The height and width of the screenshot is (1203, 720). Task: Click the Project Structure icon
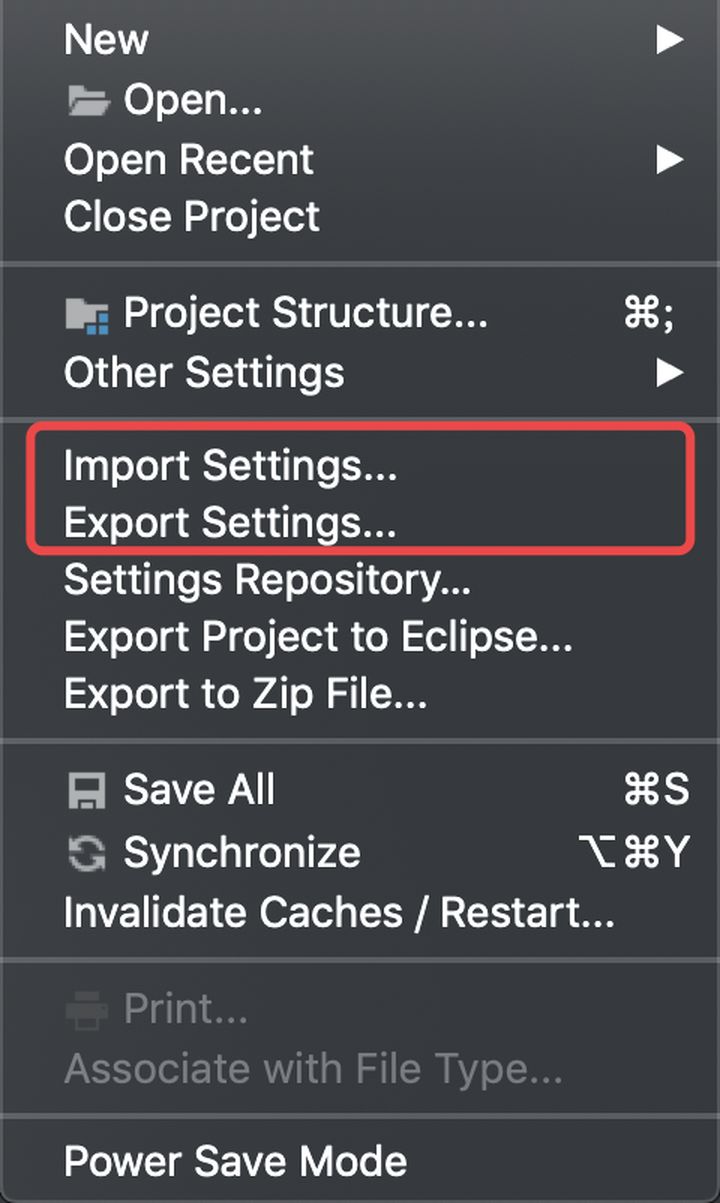[86, 315]
